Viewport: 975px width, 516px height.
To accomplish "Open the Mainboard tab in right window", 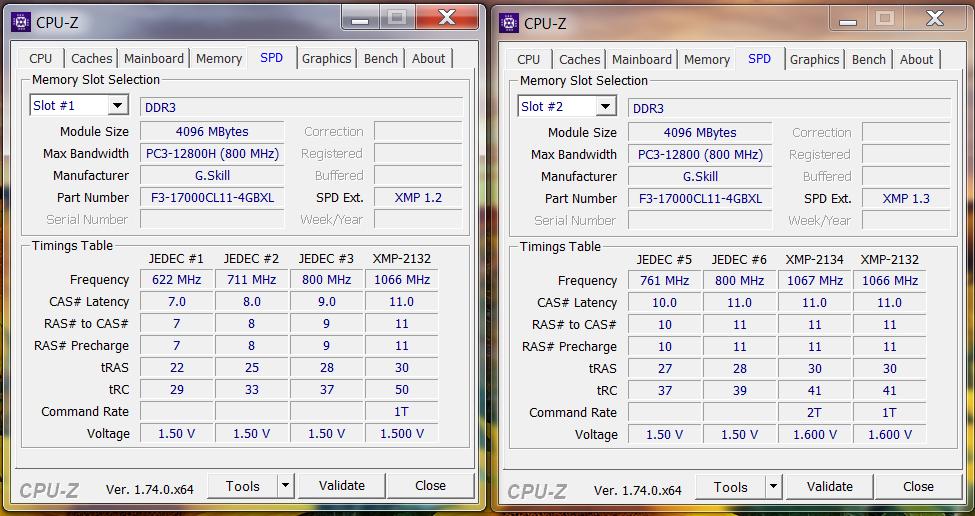I will click(x=641, y=59).
